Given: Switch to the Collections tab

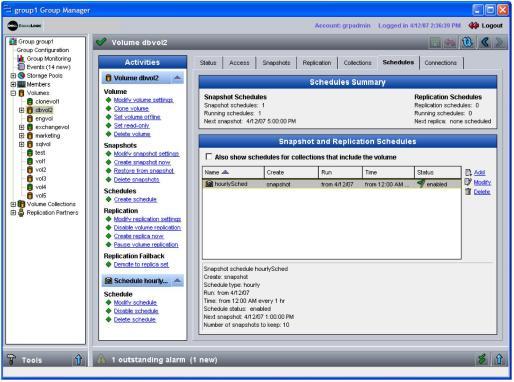Looking at the screenshot, I should pyautogui.click(x=357, y=63).
